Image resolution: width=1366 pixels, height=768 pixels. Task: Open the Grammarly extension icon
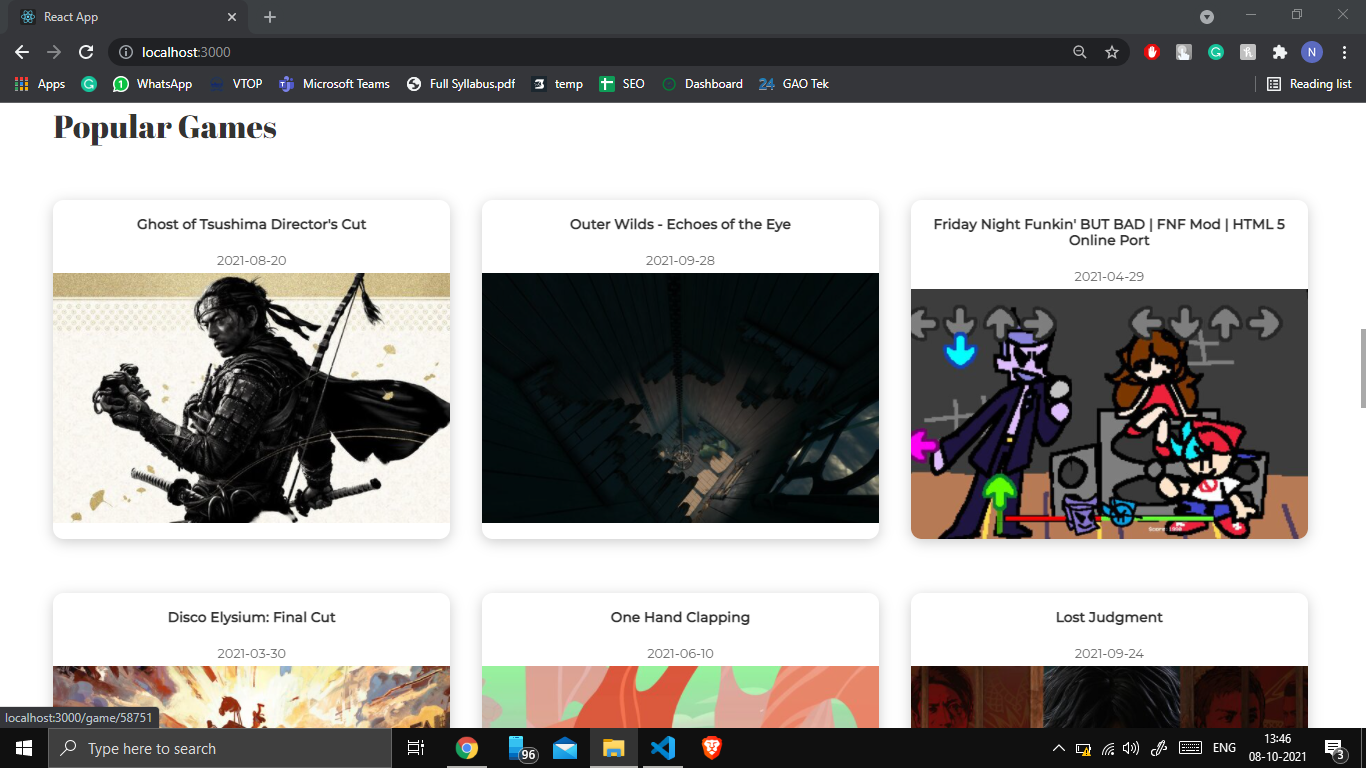coord(1216,52)
